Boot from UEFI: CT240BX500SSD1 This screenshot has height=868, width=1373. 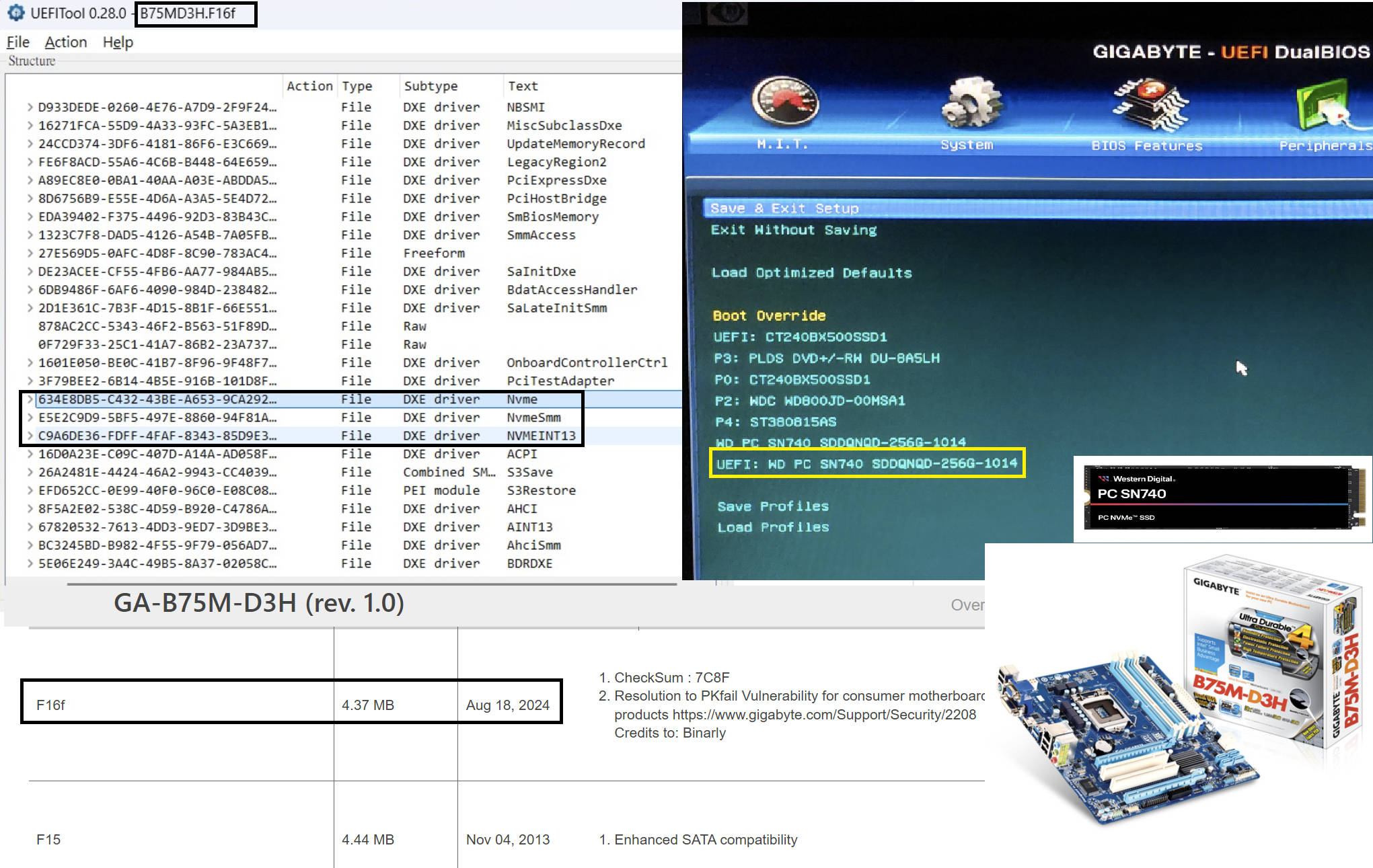pyautogui.click(x=800, y=337)
